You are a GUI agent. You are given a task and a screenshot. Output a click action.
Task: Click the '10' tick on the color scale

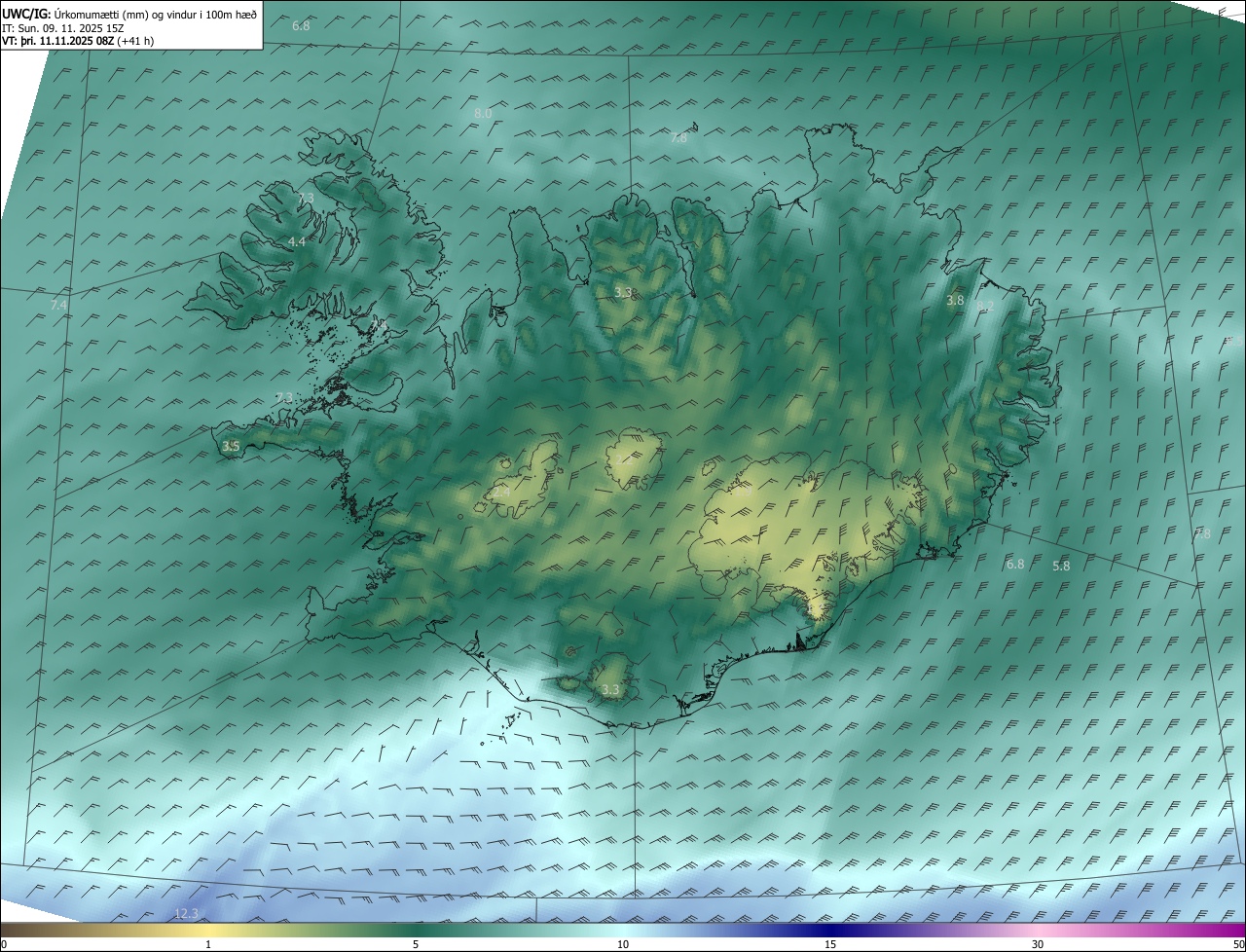click(x=623, y=944)
